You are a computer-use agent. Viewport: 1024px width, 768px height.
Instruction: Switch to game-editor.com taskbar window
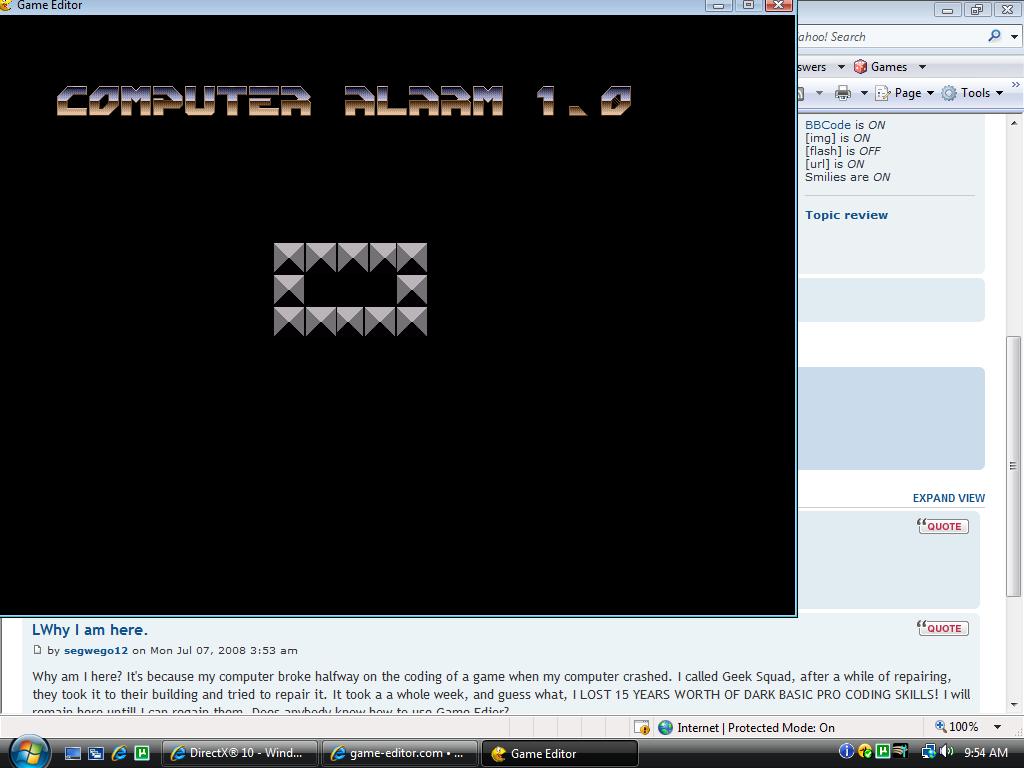point(400,753)
